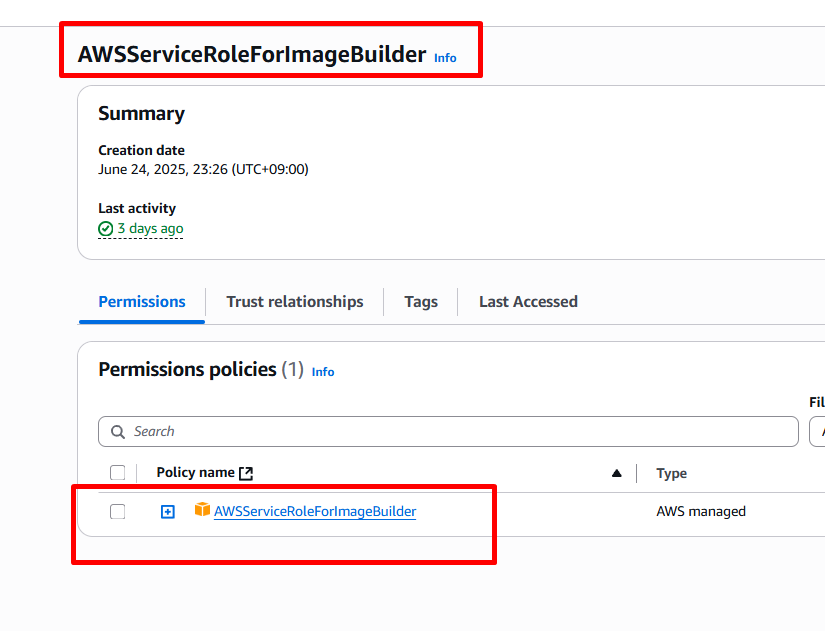
Task: Open Info link beside AWSServiceRoleForImageBuilder title
Action: click(445, 58)
